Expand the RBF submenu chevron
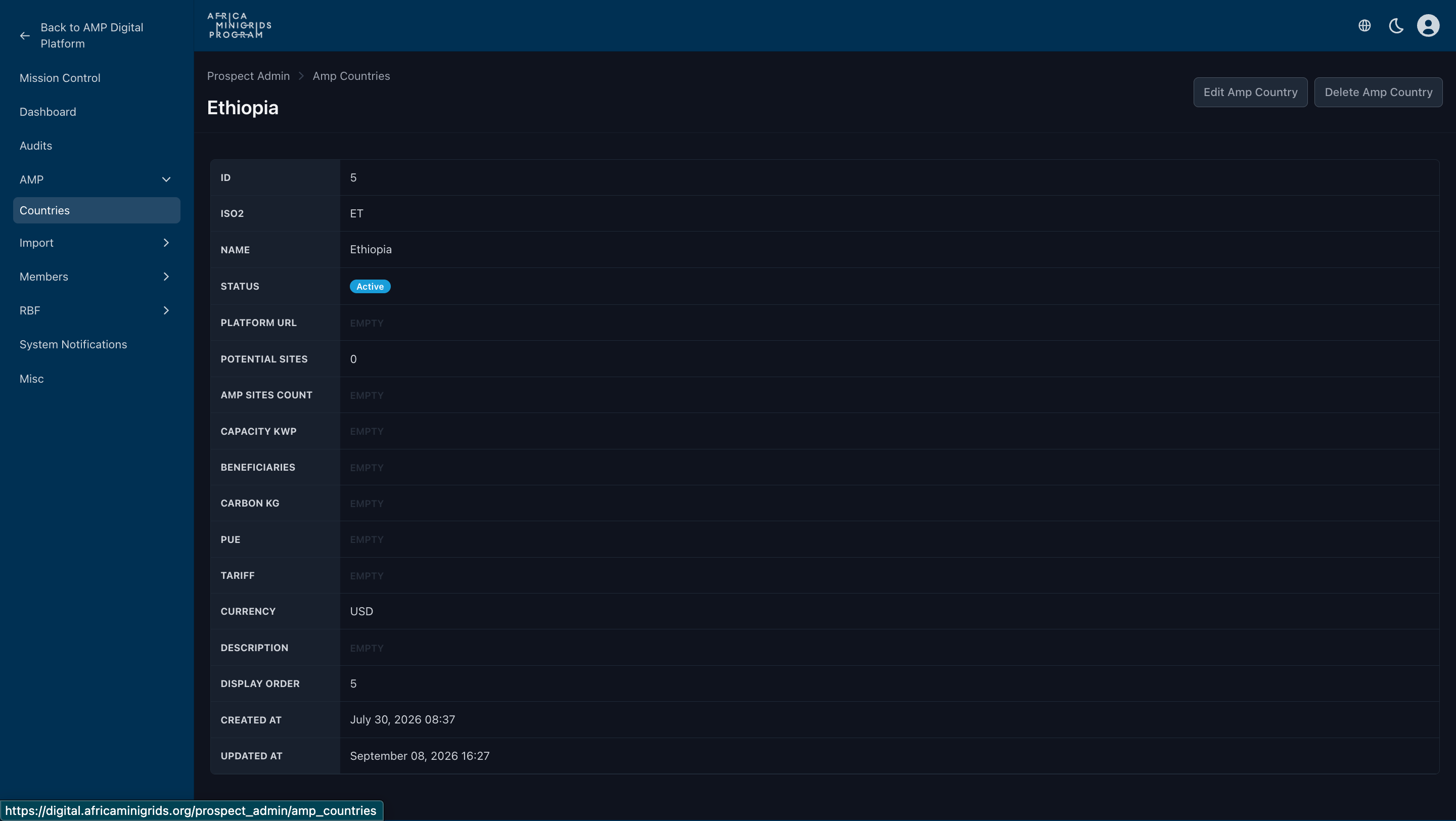Viewport: 1456px width, 821px height. (x=166, y=311)
